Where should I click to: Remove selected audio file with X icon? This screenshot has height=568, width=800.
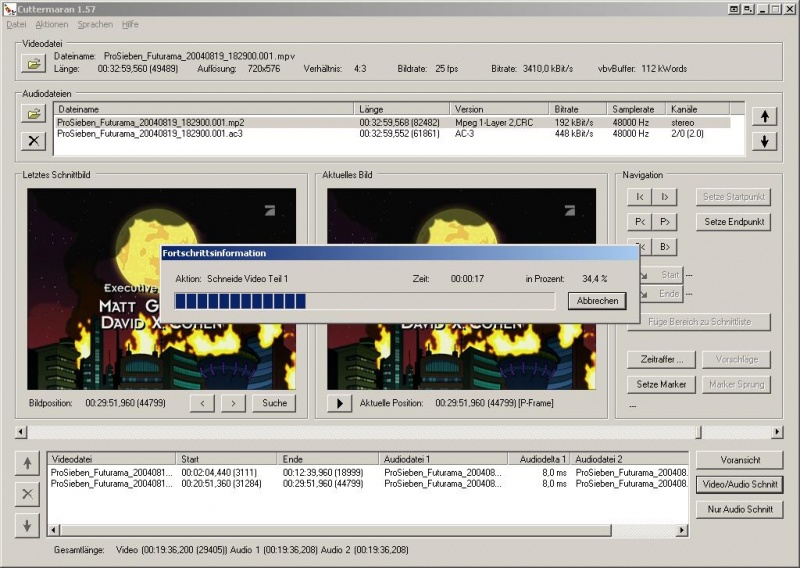coord(34,140)
